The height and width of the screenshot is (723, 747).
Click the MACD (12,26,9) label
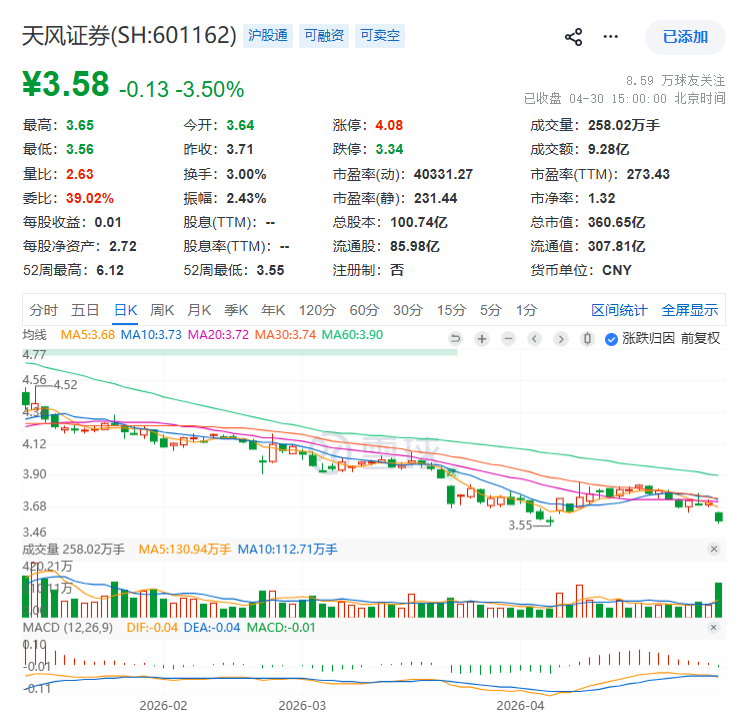click(x=68, y=628)
